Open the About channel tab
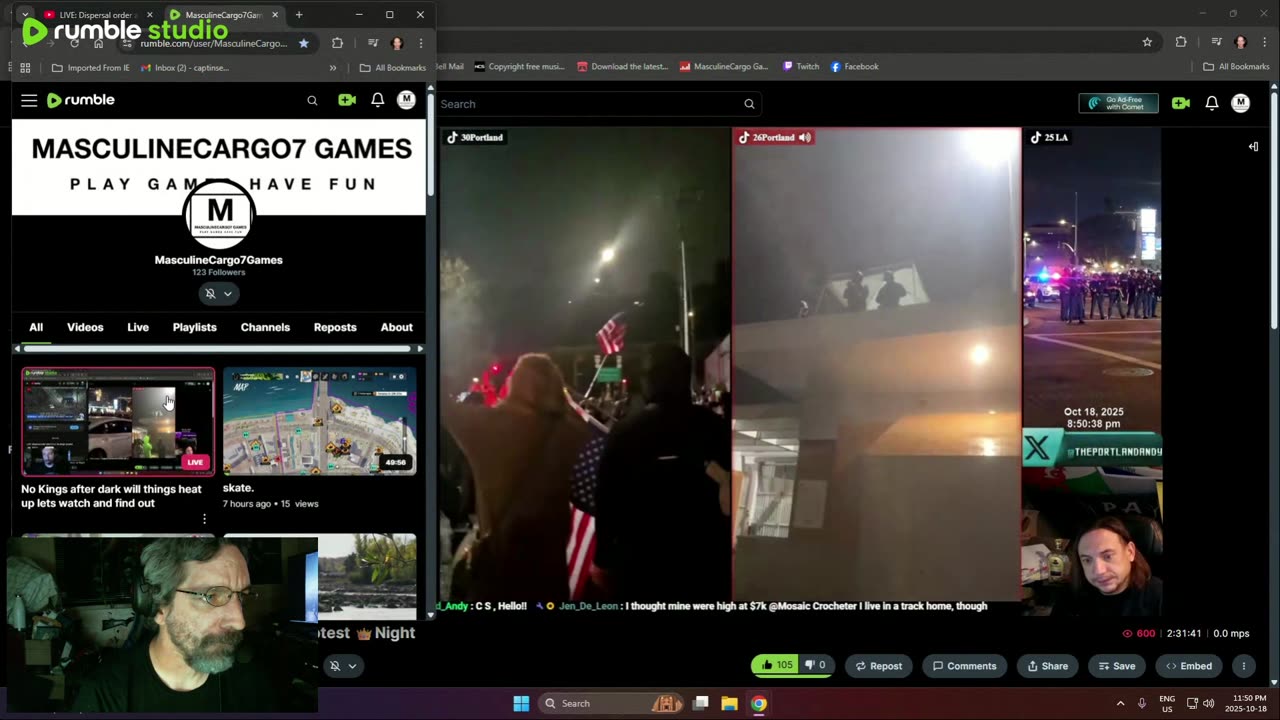The height and width of the screenshot is (720, 1280). click(396, 327)
